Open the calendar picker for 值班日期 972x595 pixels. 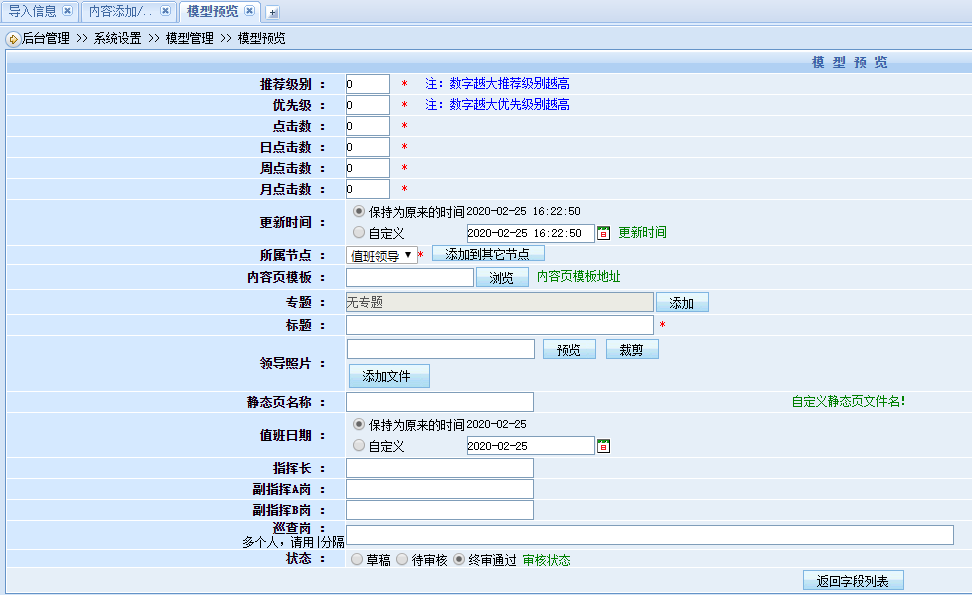click(x=603, y=446)
